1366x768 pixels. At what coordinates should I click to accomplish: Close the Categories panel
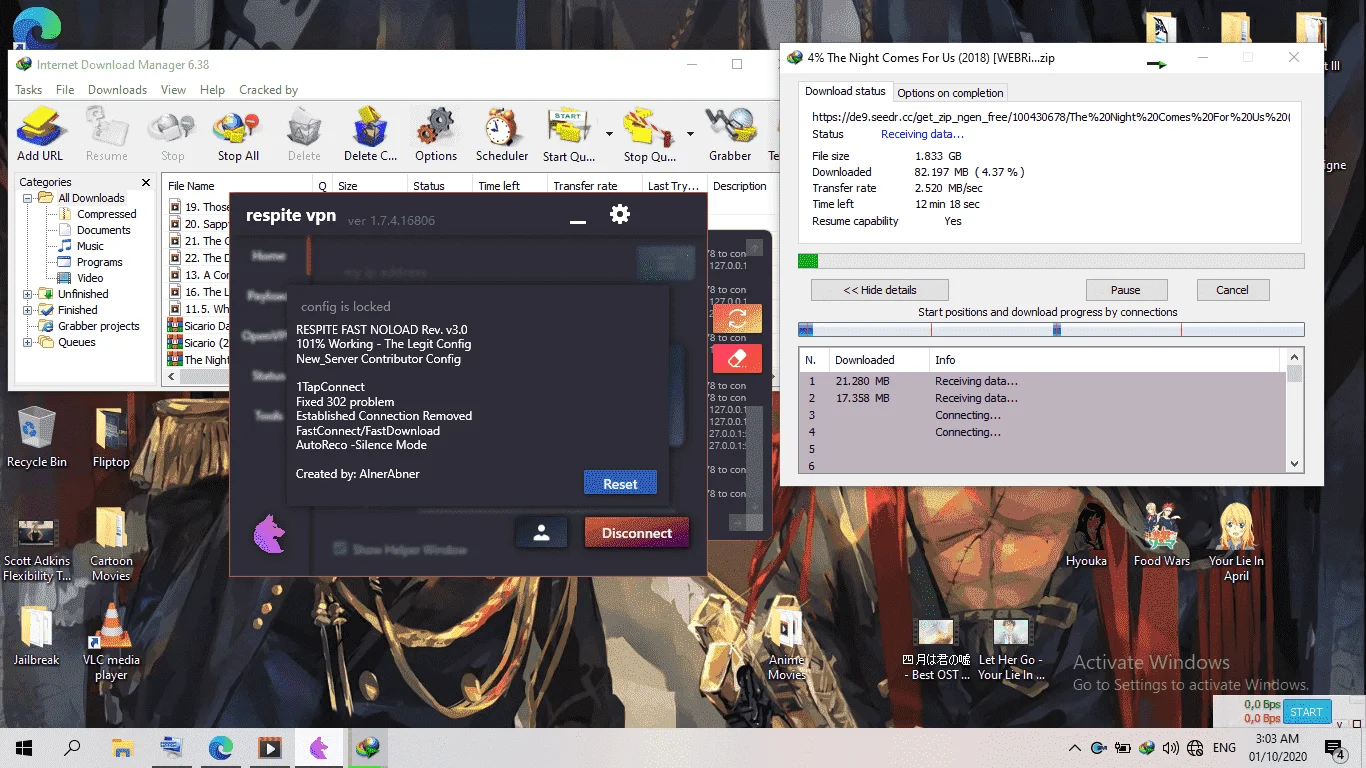pyautogui.click(x=146, y=182)
